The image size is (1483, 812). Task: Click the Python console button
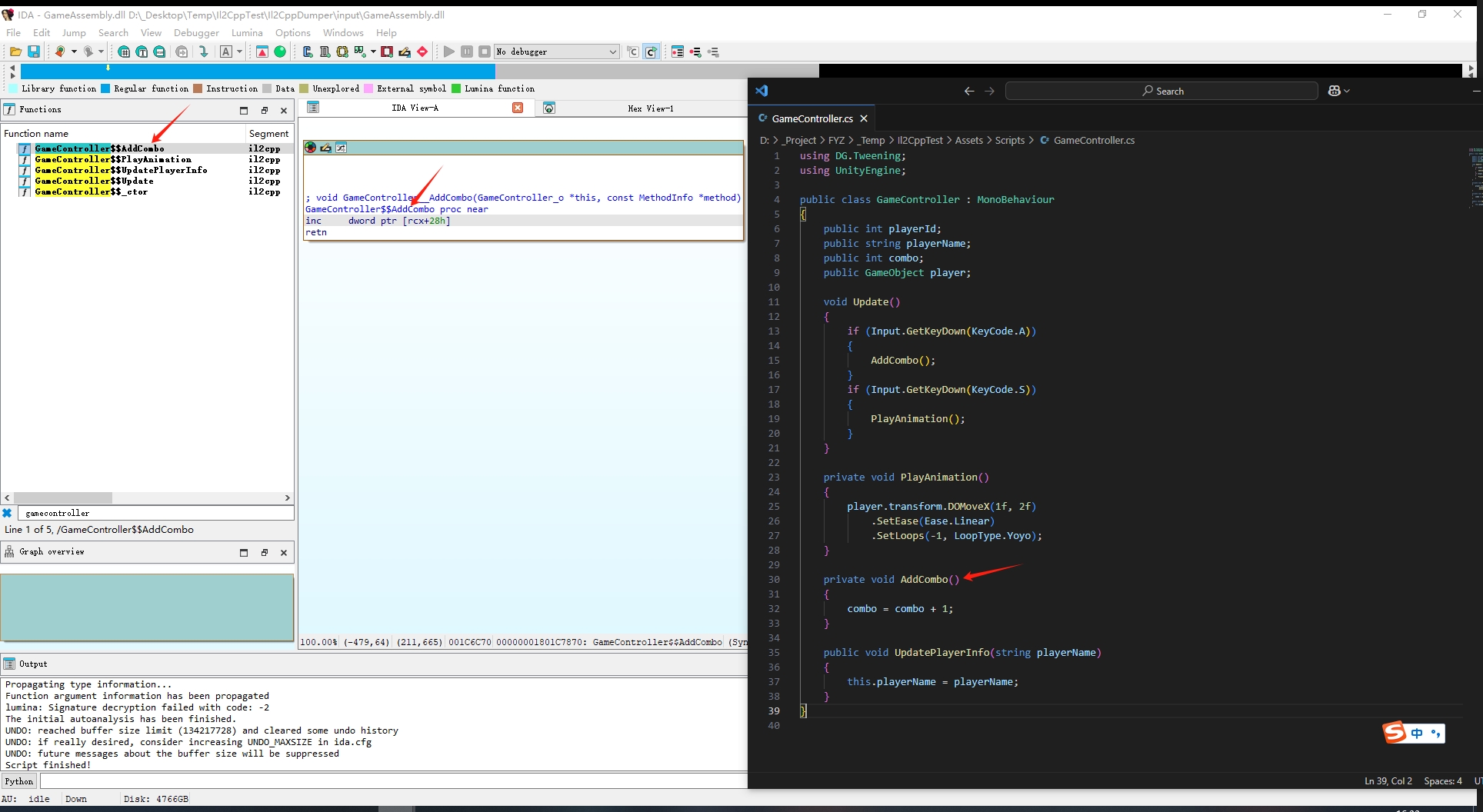click(x=19, y=781)
